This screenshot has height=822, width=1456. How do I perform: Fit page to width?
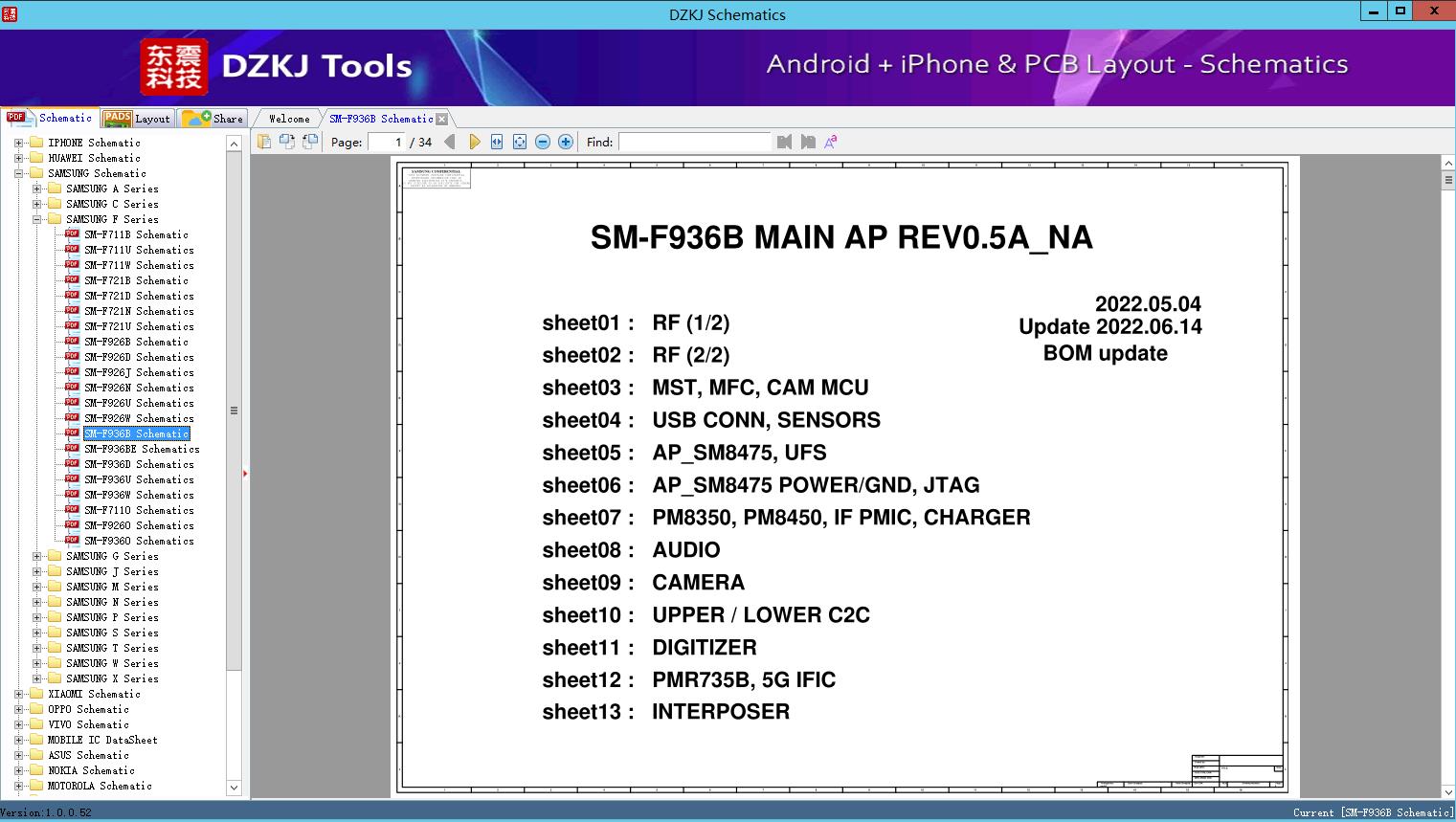tap(497, 142)
